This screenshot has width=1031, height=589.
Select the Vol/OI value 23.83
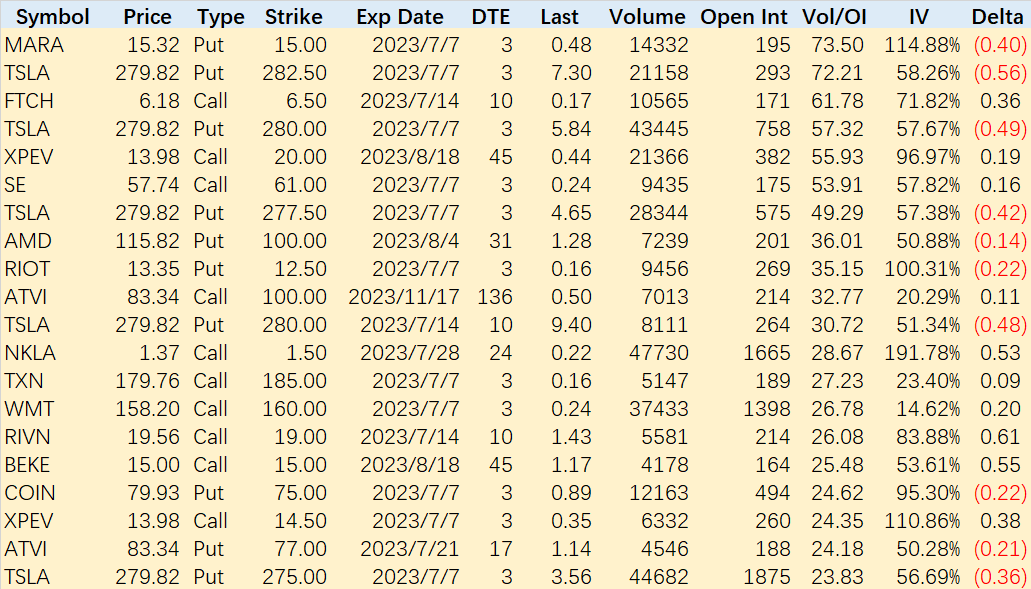click(x=837, y=577)
